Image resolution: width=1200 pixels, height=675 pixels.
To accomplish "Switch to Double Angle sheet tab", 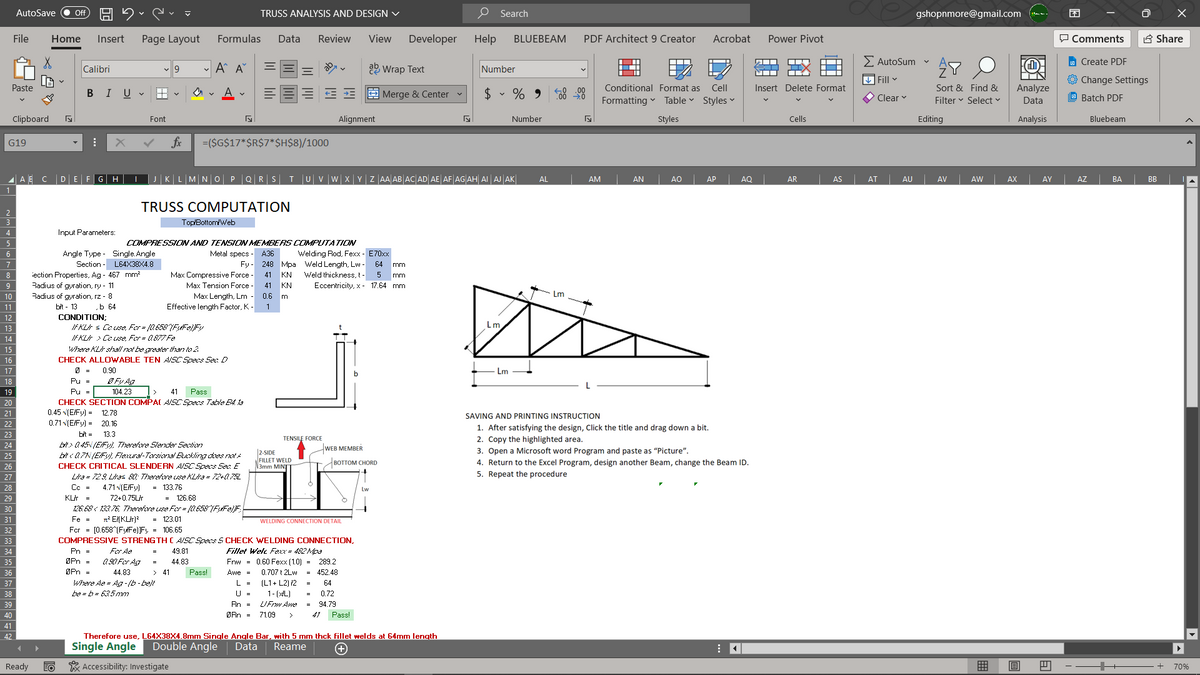I will coord(185,647).
